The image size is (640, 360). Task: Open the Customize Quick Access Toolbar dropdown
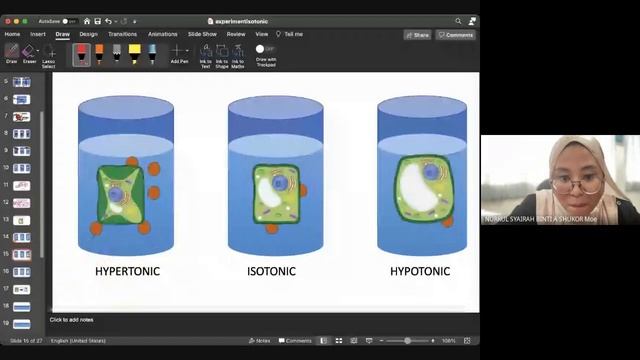click(x=134, y=21)
